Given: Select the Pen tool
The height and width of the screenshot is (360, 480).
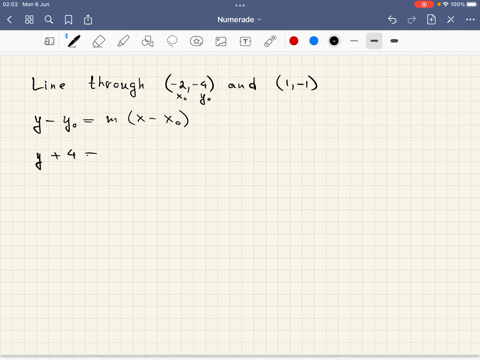Looking at the screenshot, I should [73, 41].
